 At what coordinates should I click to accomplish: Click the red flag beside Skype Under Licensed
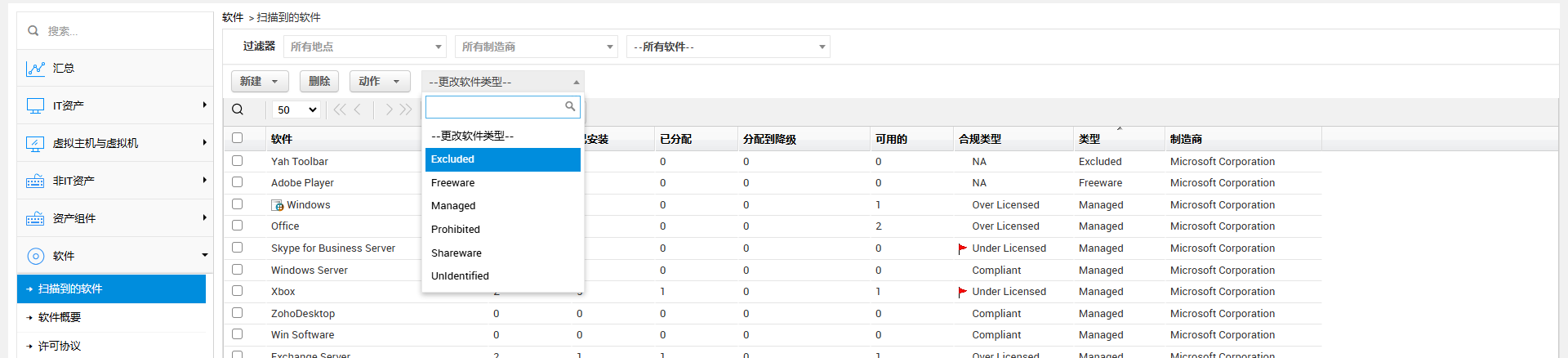tap(962, 248)
